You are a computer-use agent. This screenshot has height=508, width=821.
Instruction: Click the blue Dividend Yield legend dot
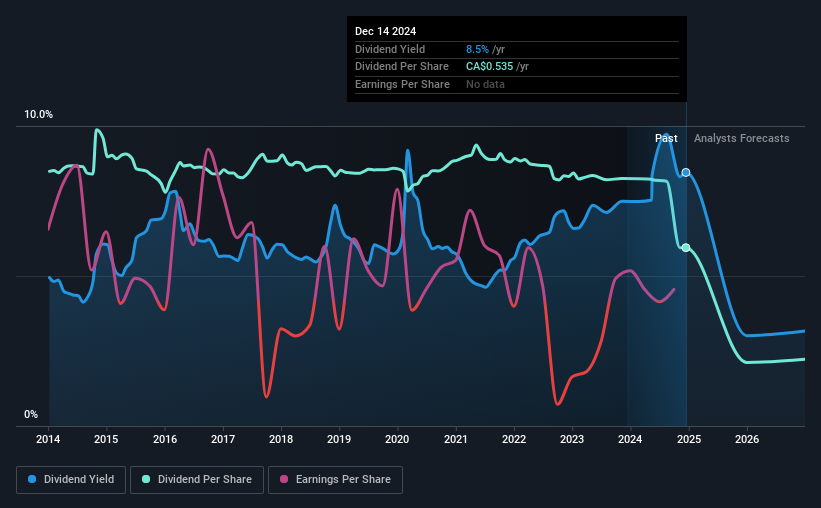(32, 479)
